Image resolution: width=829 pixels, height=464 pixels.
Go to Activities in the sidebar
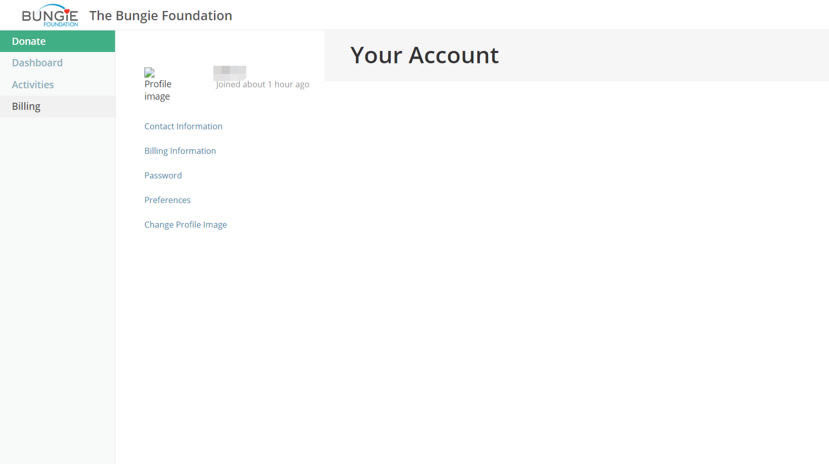click(33, 85)
